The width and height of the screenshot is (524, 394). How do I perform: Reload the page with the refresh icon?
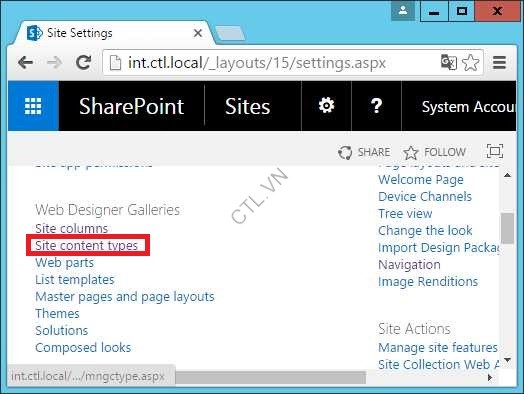(x=84, y=62)
